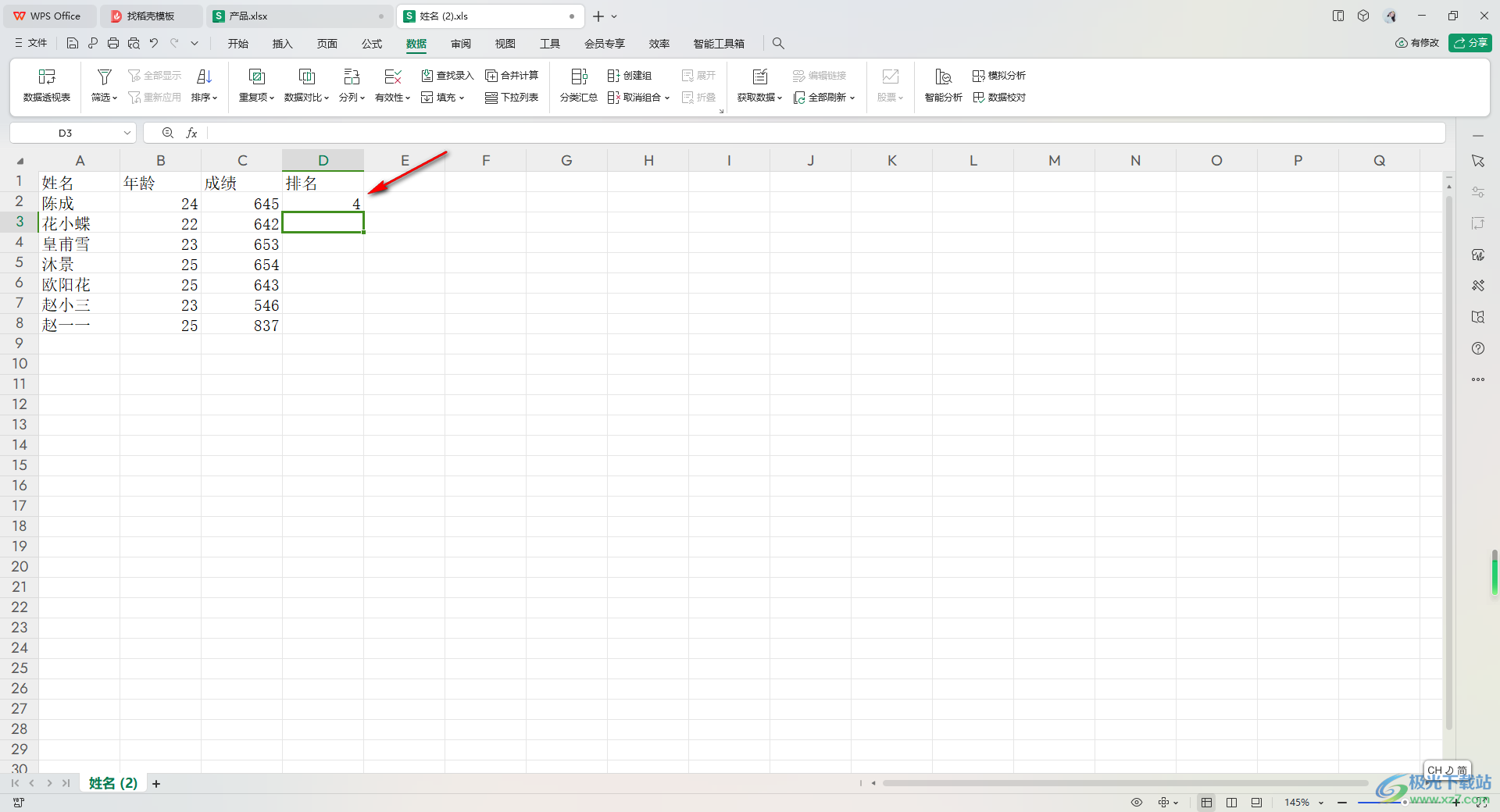
Task: Click the 查找录入 lookup entry button
Action: coord(448,76)
